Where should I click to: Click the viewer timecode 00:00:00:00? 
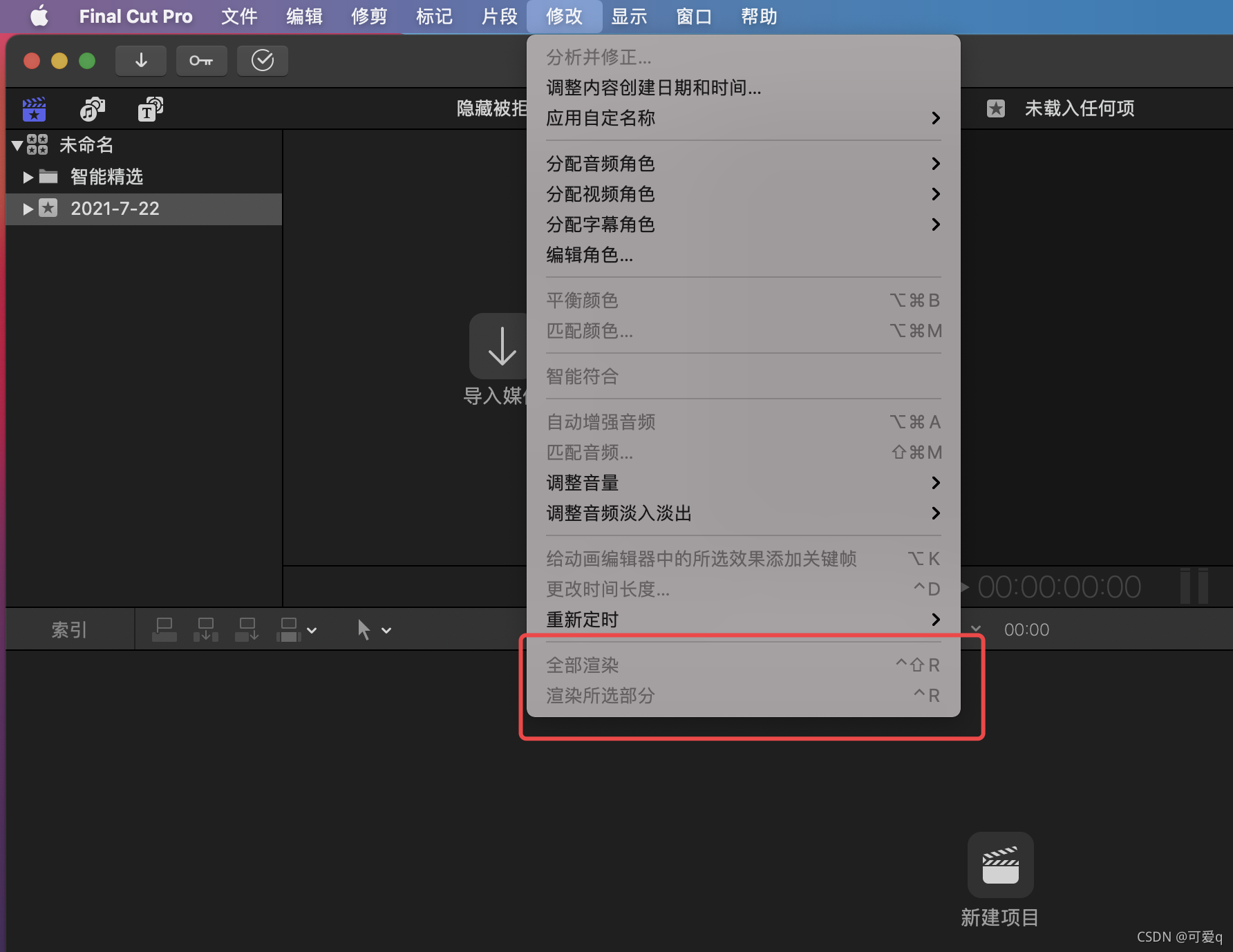pyautogui.click(x=1059, y=587)
